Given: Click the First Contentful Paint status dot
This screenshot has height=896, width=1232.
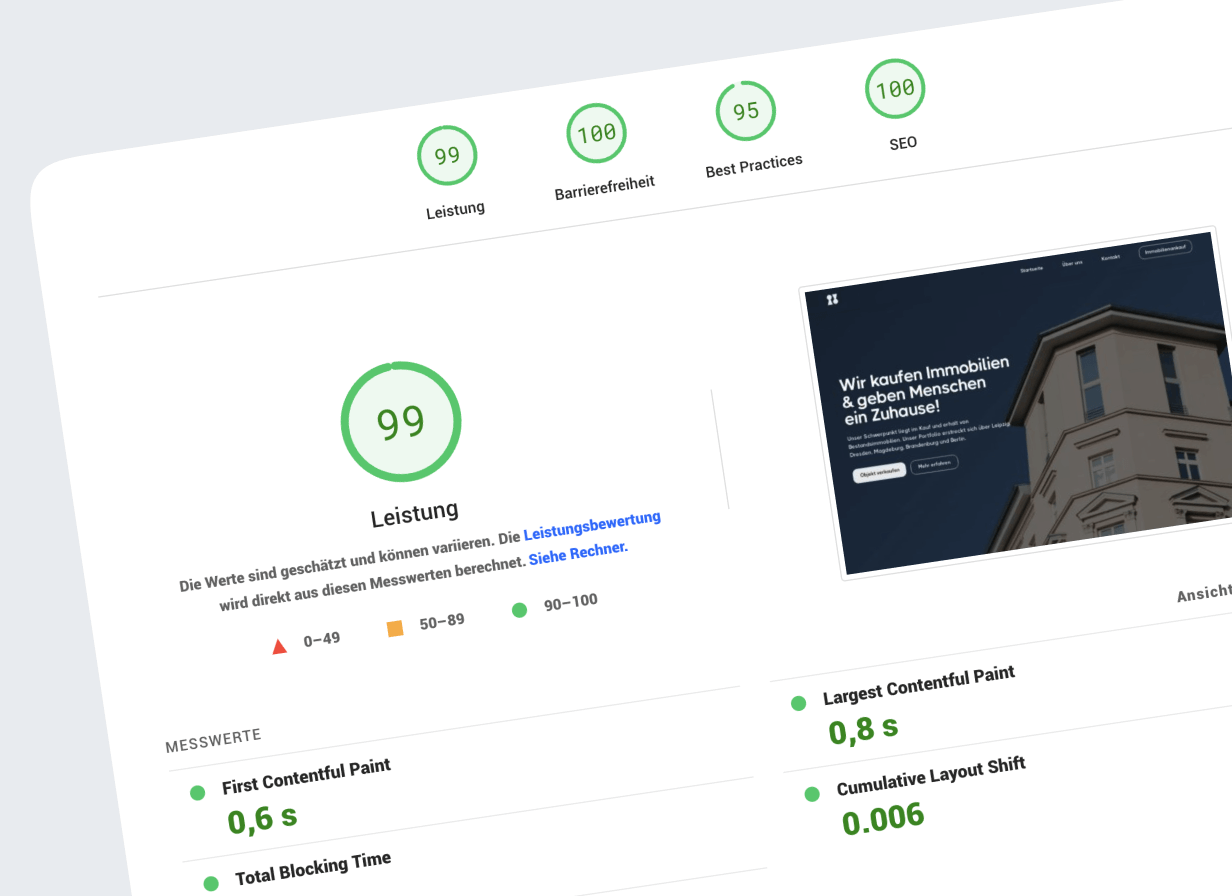Looking at the screenshot, I should (198, 793).
